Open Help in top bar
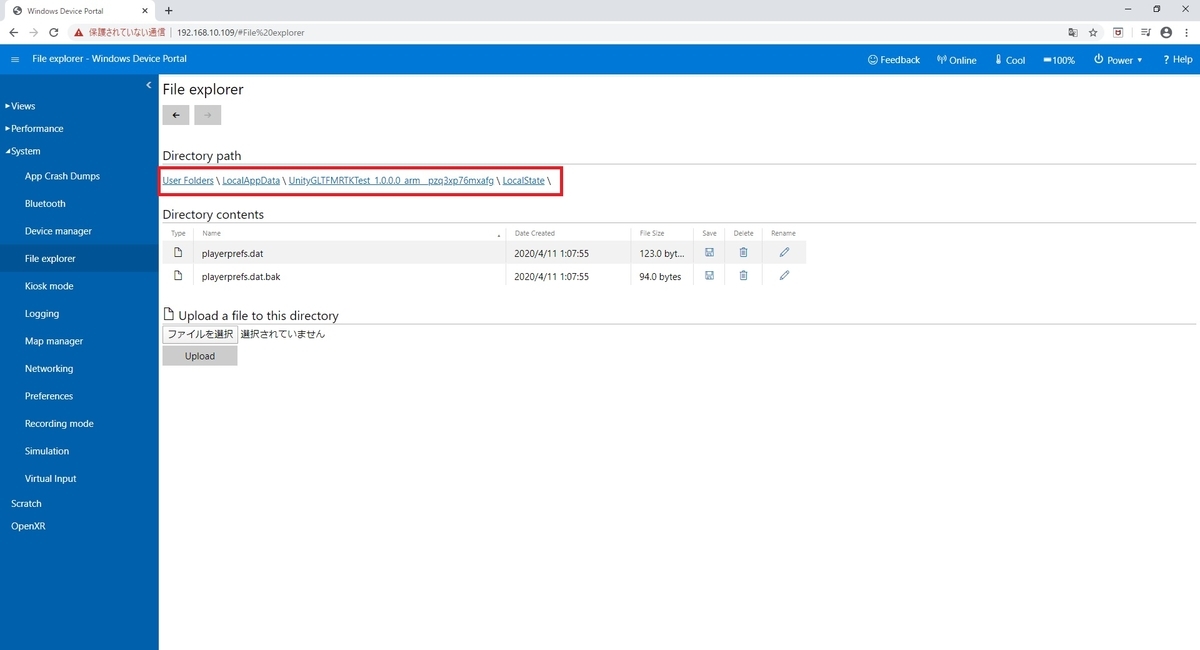The height and width of the screenshot is (650, 1200). tap(1177, 60)
